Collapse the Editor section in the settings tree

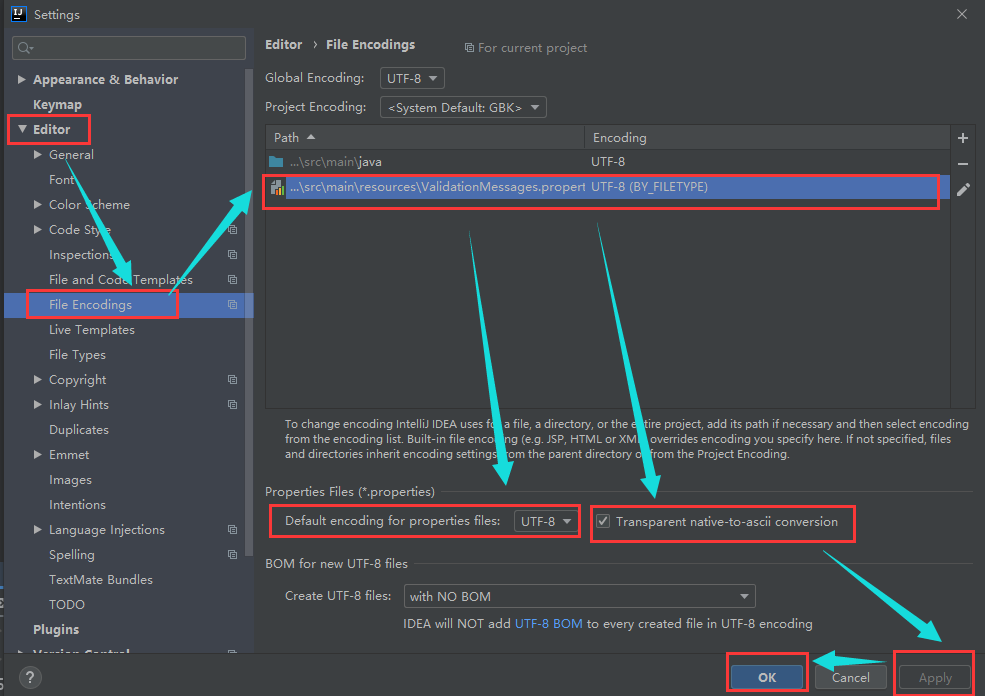[x=24, y=129]
